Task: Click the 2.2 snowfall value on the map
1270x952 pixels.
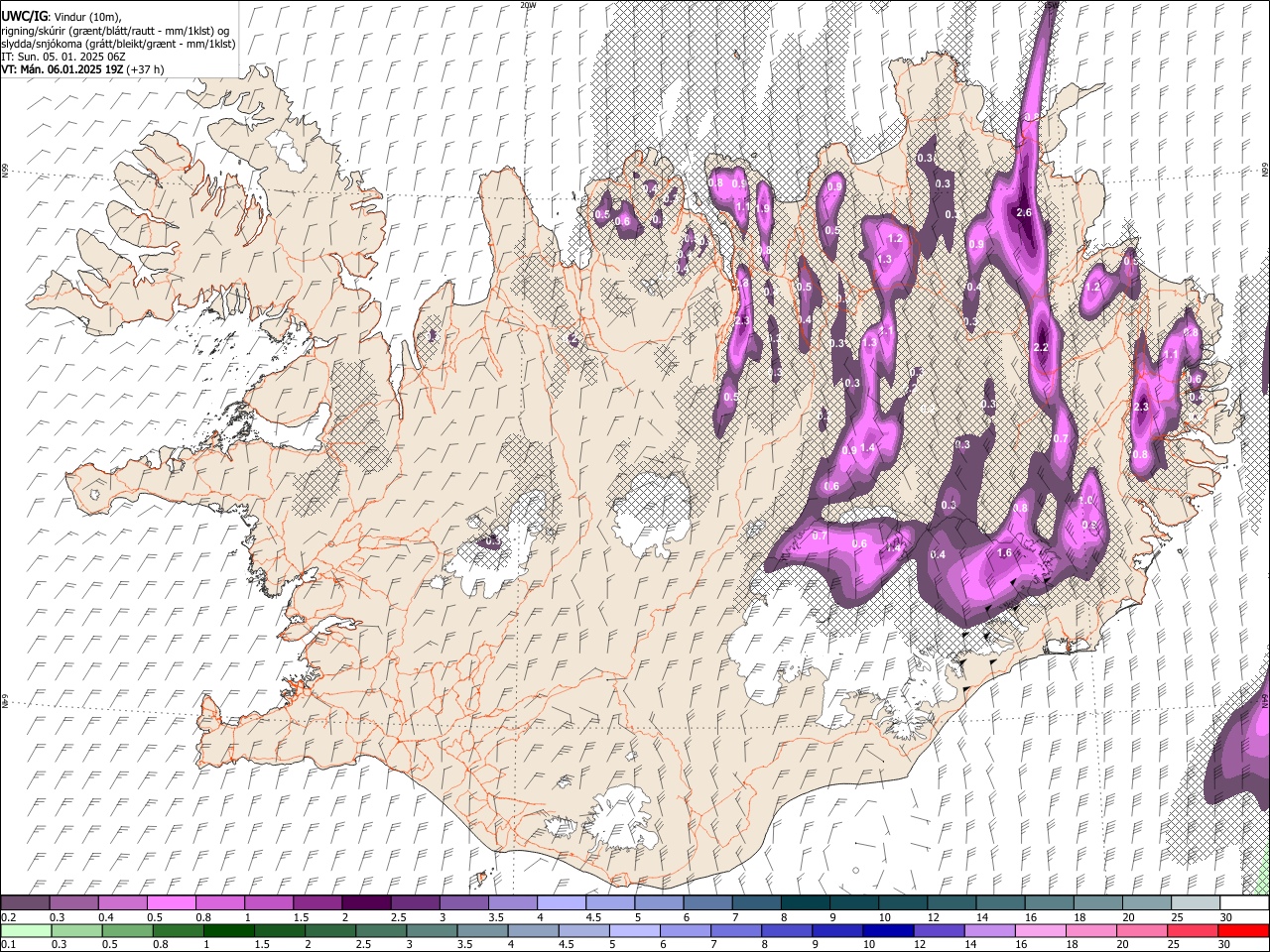Action: [x=1040, y=348]
